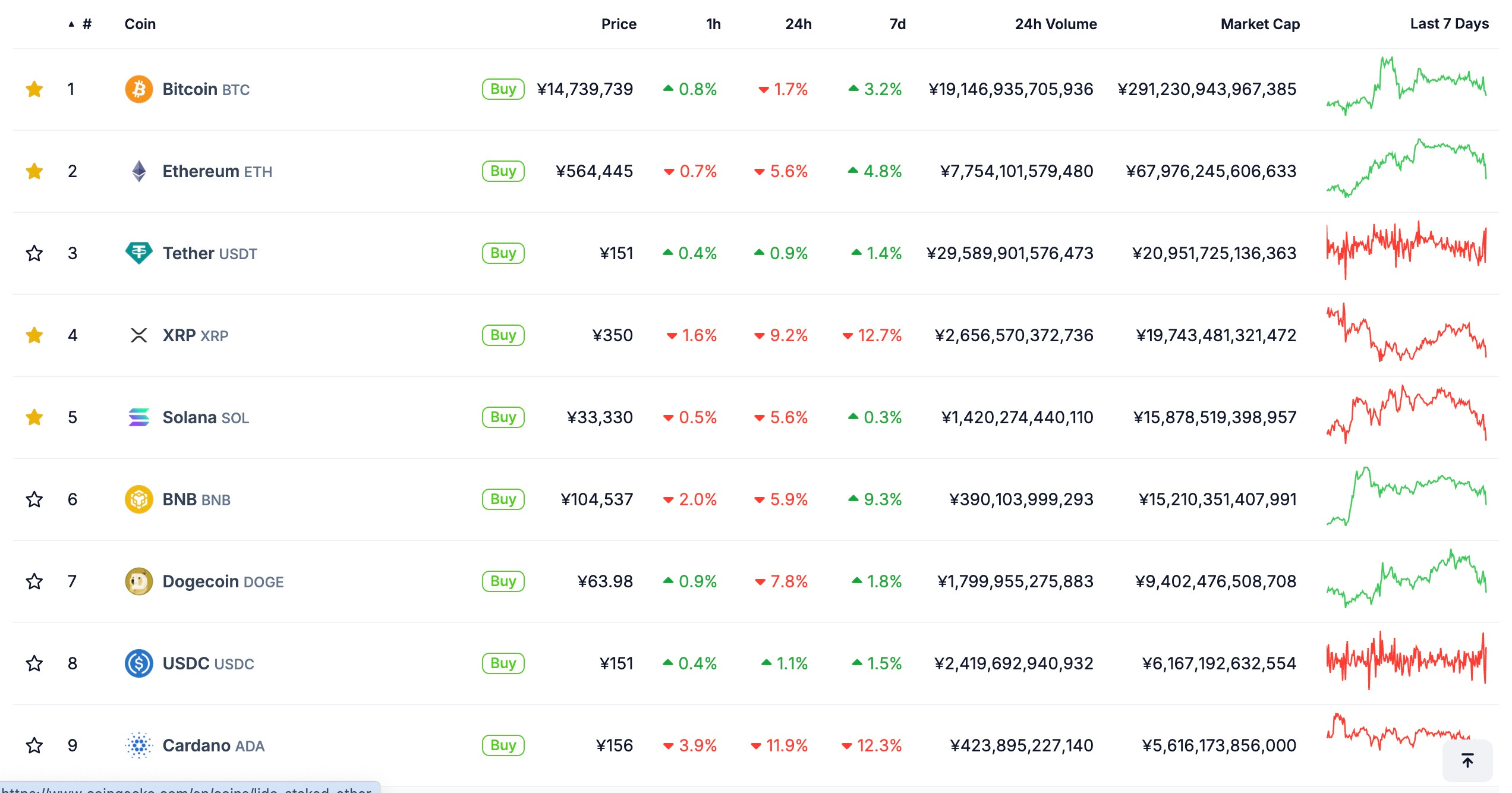The height and width of the screenshot is (793, 1512).
Task: Click Buy button for Cardano
Action: point(503,745)
